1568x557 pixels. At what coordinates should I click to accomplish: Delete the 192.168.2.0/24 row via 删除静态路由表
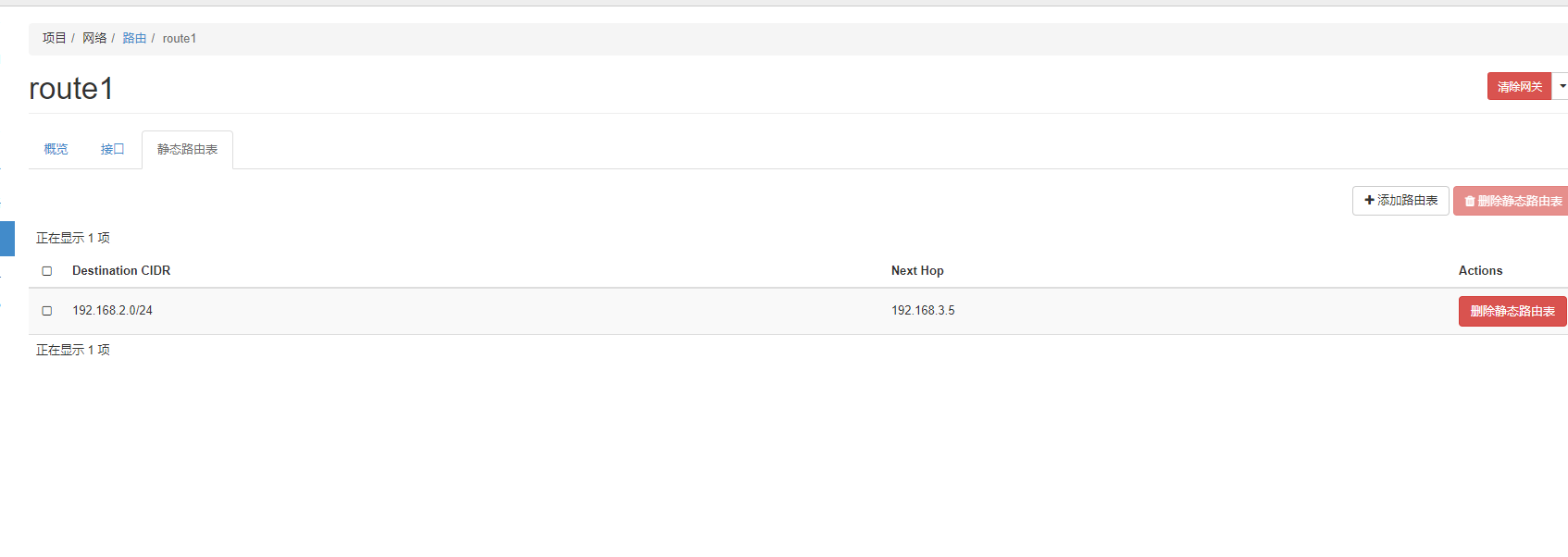[1512, 311]
